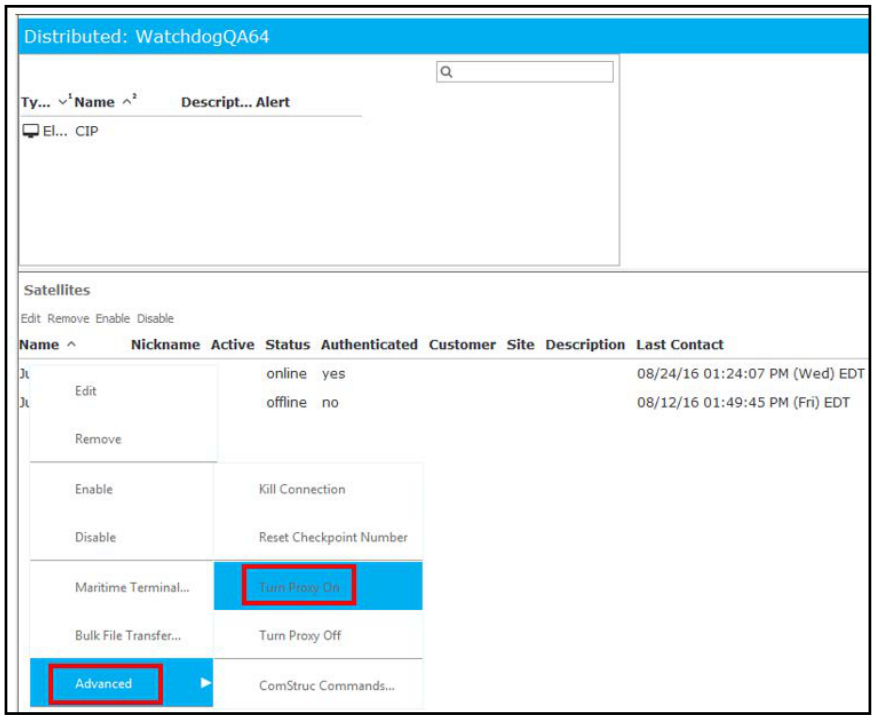Click the Distributed: WatchdogQA64 title
The width and height of the screenshot is (876, 720).
146,37
